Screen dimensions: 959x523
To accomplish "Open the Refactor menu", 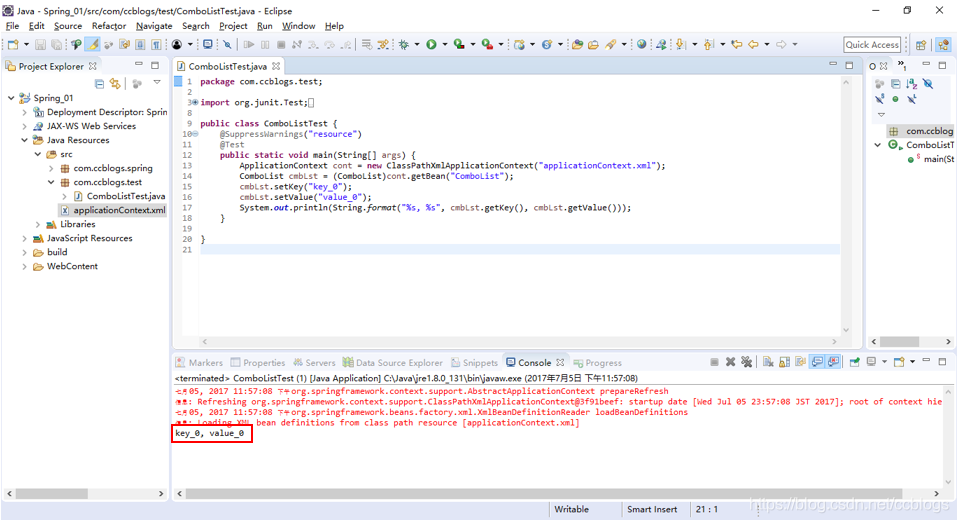I will [109, 26].
